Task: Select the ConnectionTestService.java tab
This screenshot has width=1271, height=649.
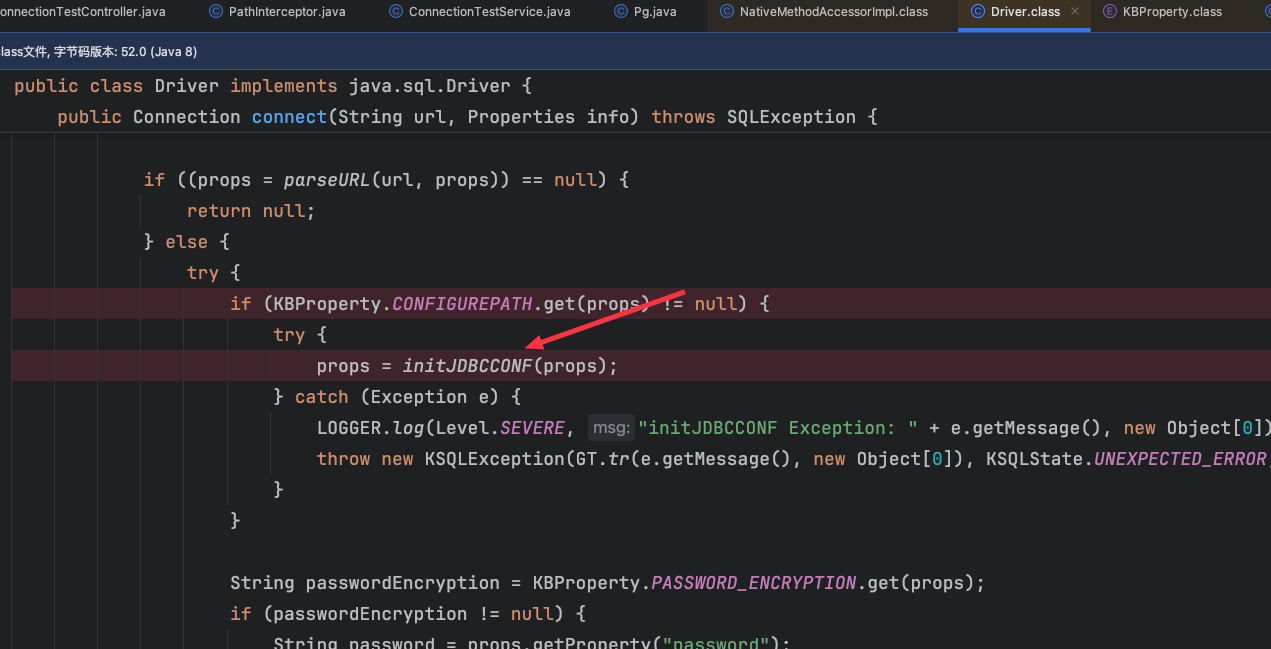Action: (490, 12)
